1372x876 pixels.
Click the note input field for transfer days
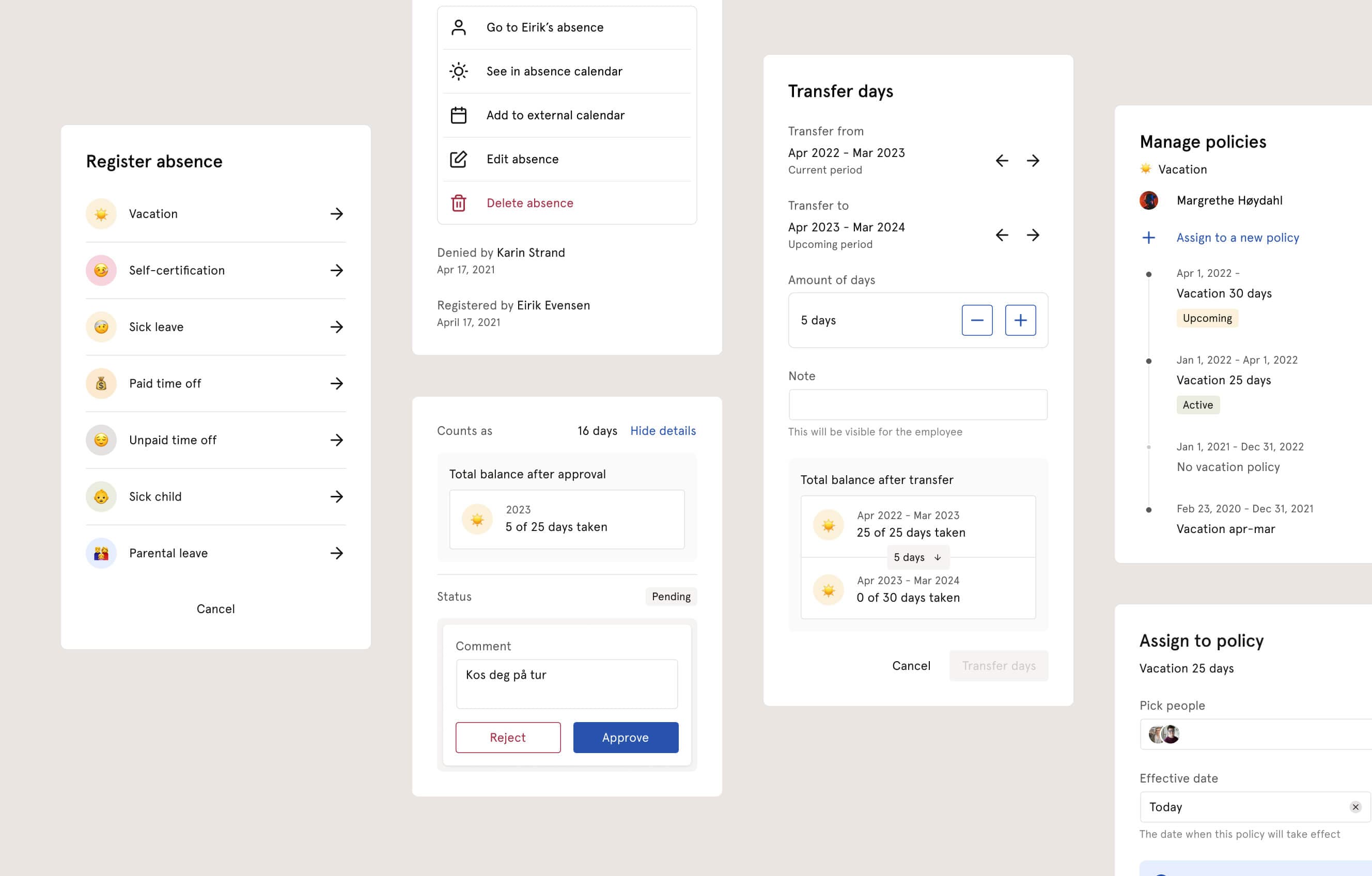[x=917, y=404]
